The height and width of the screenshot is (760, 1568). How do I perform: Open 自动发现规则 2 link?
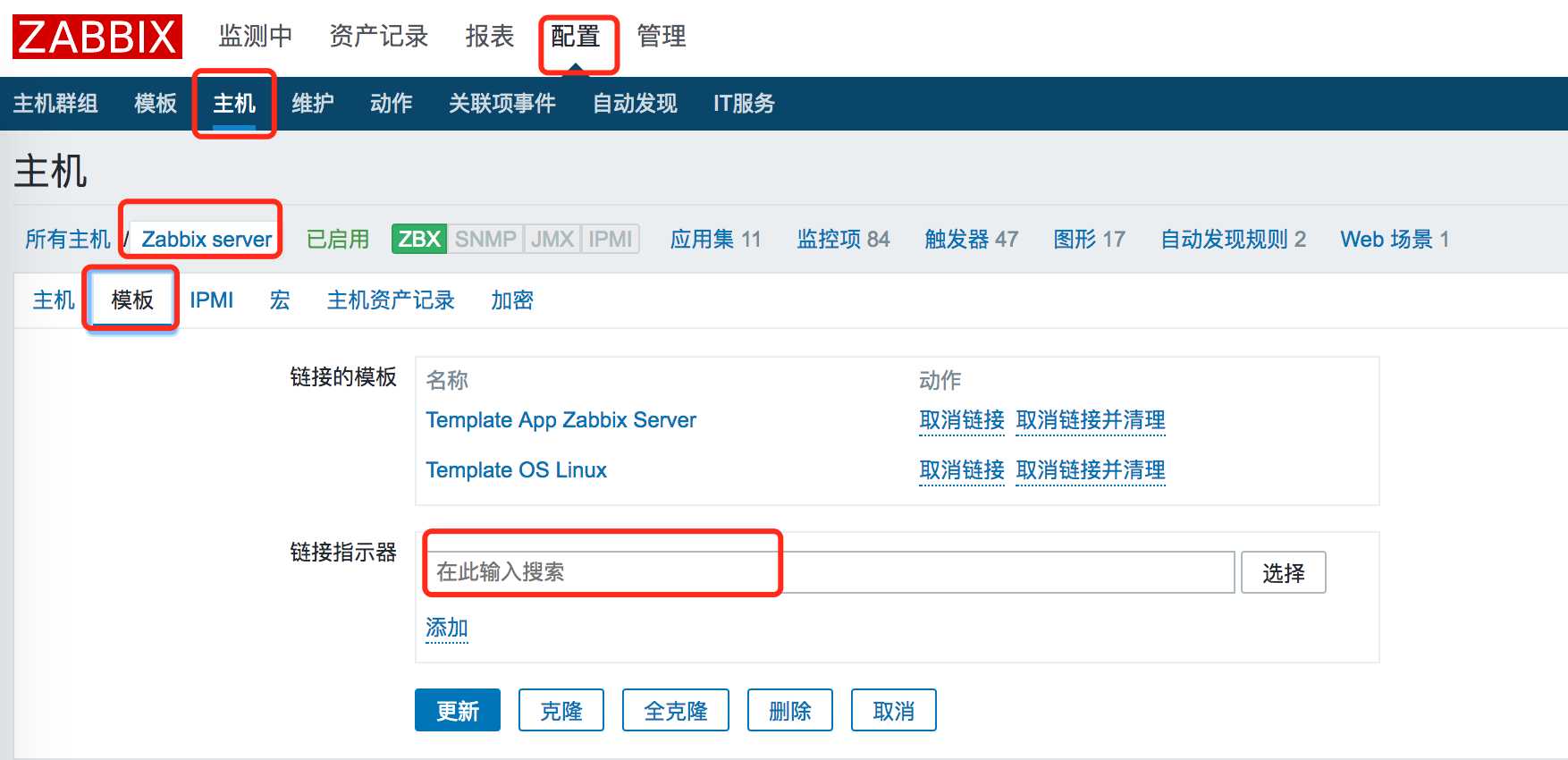click(1234, 239)
